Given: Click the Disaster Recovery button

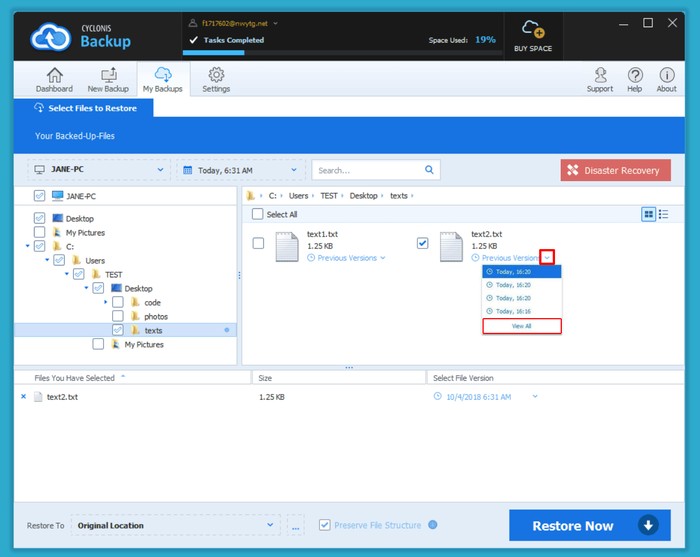Looking at the screenshot, I should pos(614,170).
